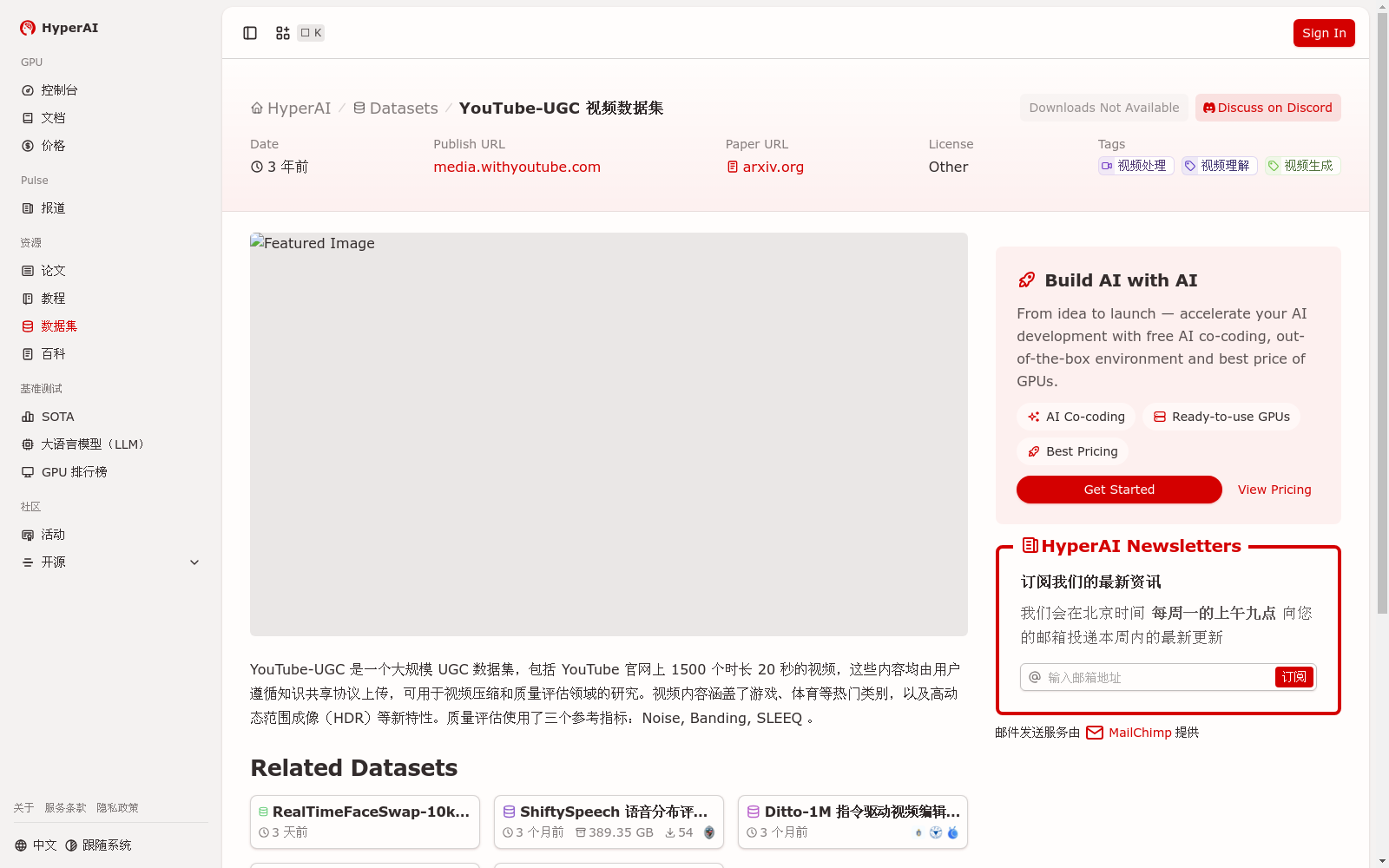Screen dimensions: 1389x868
Task: Open 报道 in the sidebar
Action: click(111, 208)
